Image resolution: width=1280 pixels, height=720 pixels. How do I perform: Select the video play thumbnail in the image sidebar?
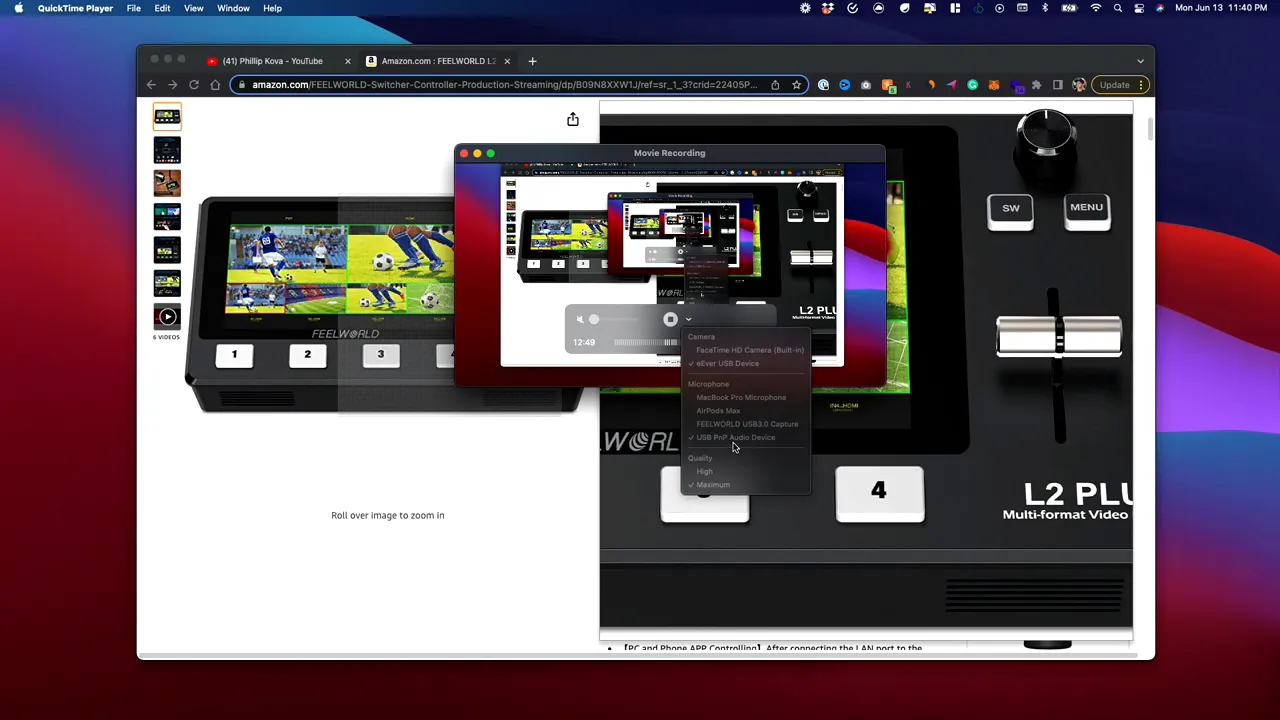click(167, 316)
